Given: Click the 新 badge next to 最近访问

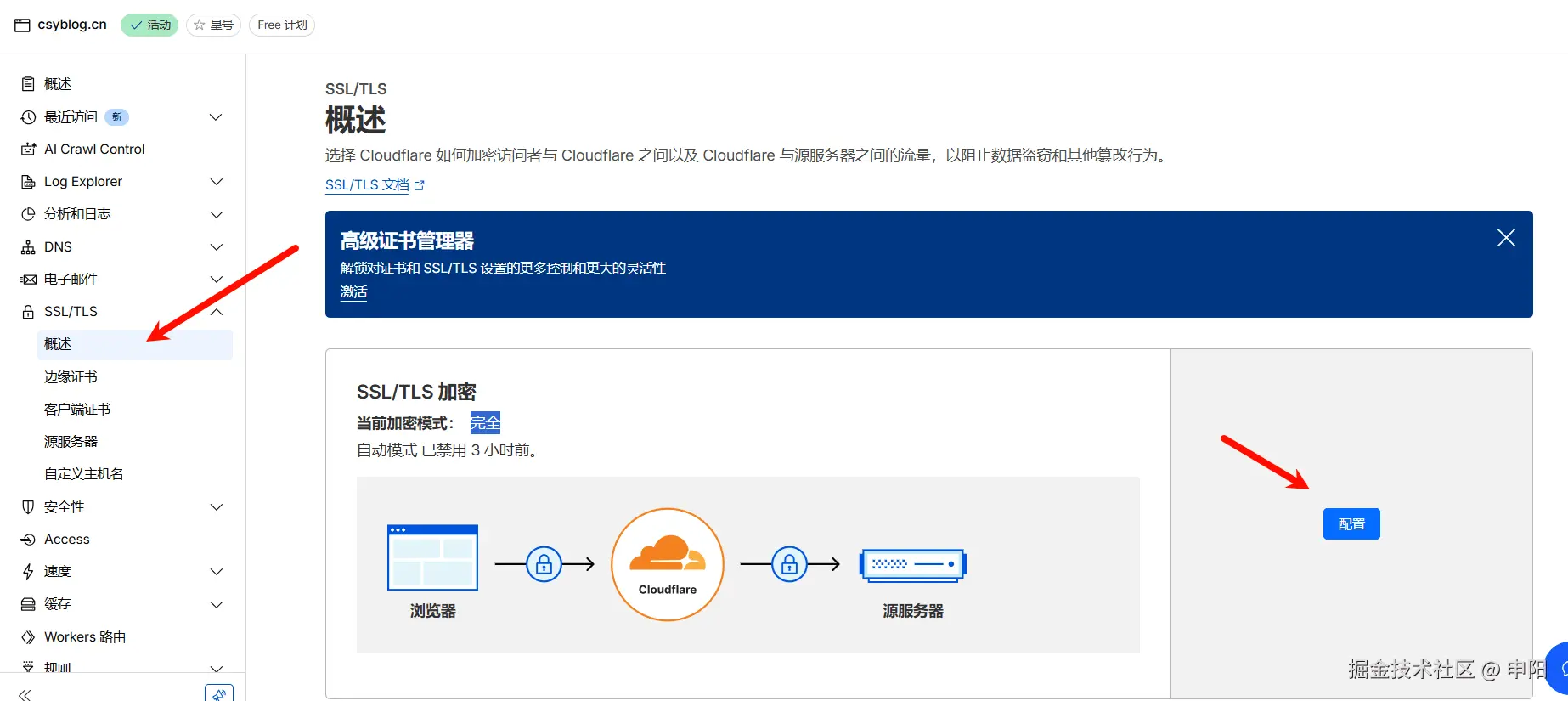Looking at the screenshot, I should point(117,117).
